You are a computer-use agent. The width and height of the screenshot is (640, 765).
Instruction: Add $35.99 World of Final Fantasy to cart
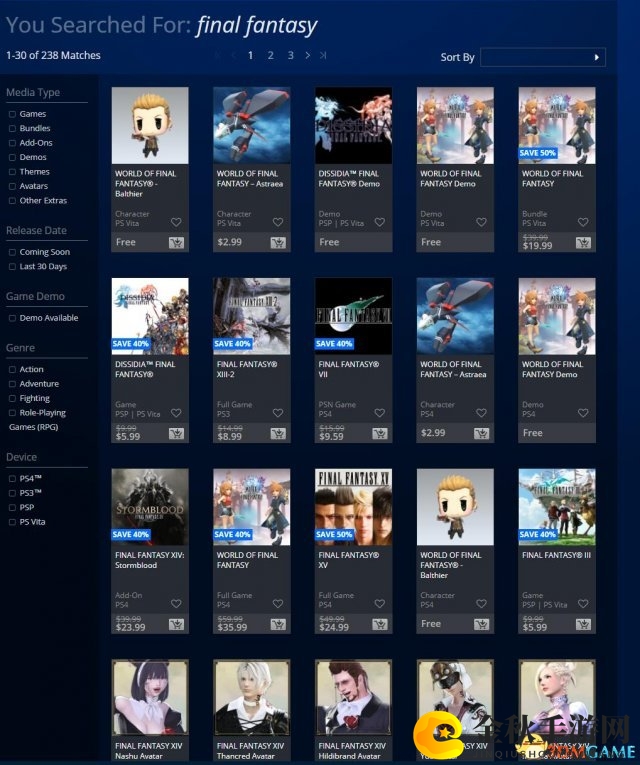(278, 624)
